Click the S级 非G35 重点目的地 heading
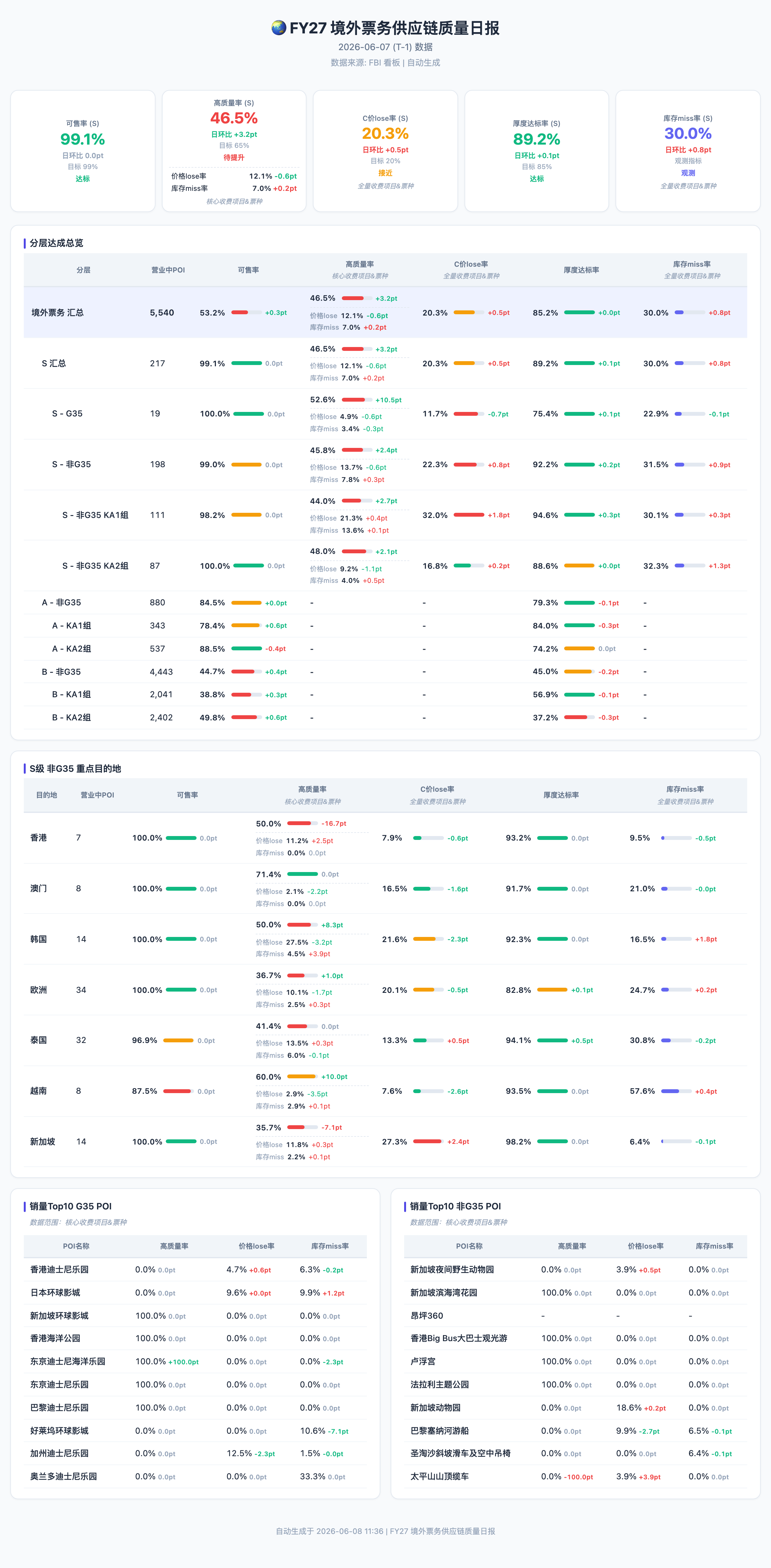The width and height of the screenshot is (771, 1568). pos(75,768)
